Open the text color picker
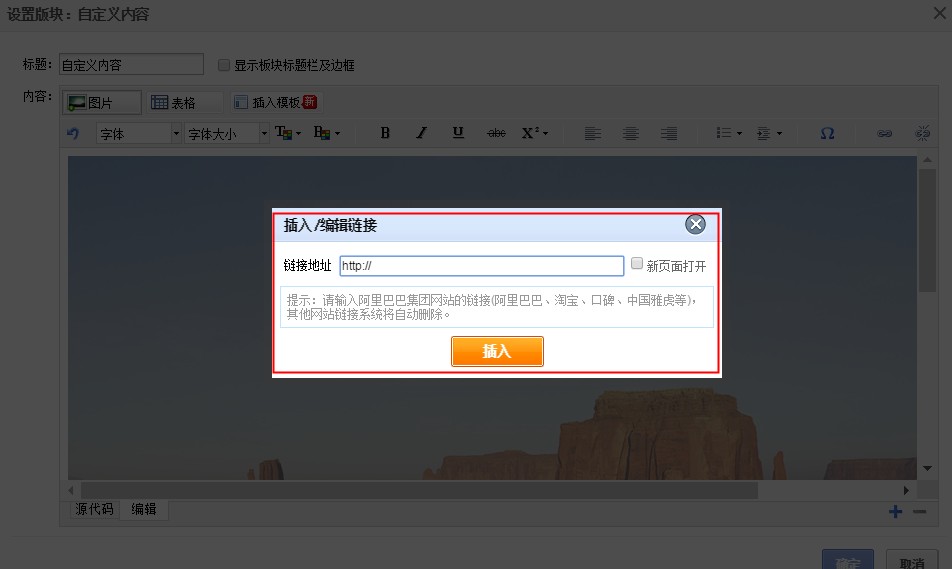The image size is (952, 569). tap(286, 133)
